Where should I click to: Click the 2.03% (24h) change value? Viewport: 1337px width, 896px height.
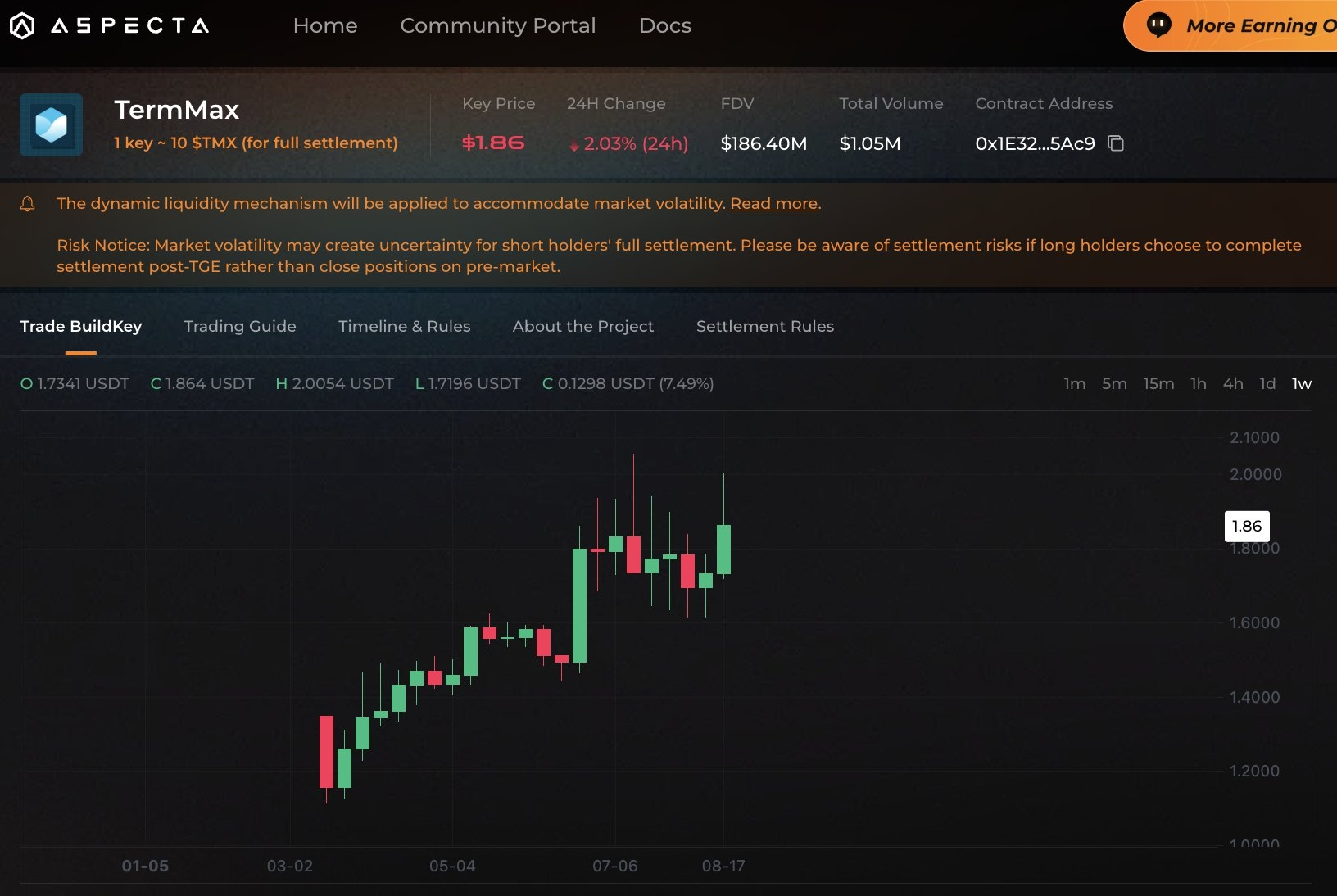pos(636,143)
